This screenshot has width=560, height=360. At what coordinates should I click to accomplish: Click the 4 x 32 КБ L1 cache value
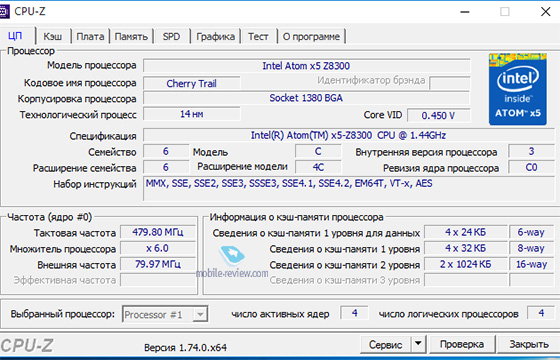click(x=465, y=248)
